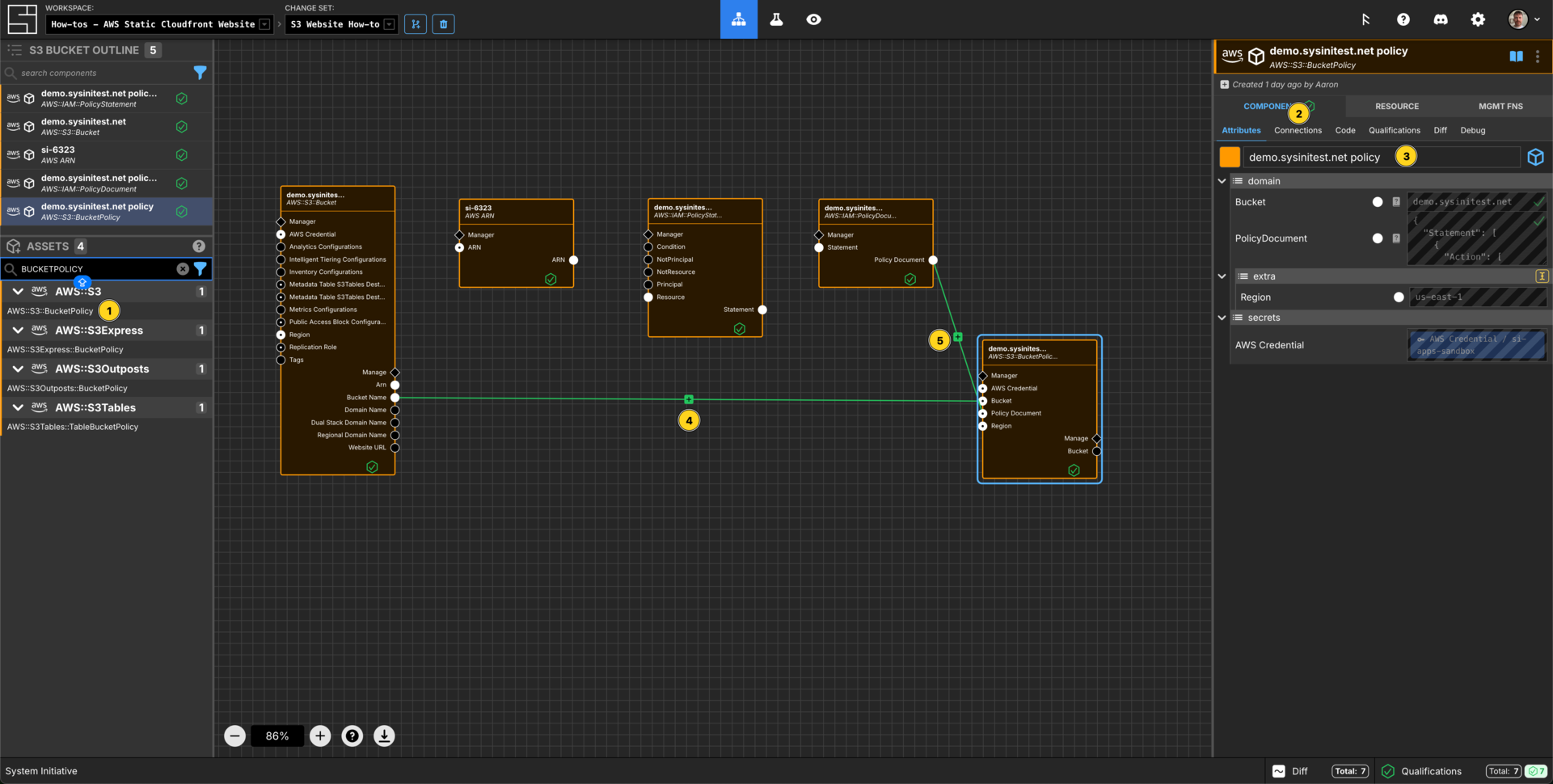Click the zoom percentage field
This screenshot has width=1553, height=784.
coord(277,736)
